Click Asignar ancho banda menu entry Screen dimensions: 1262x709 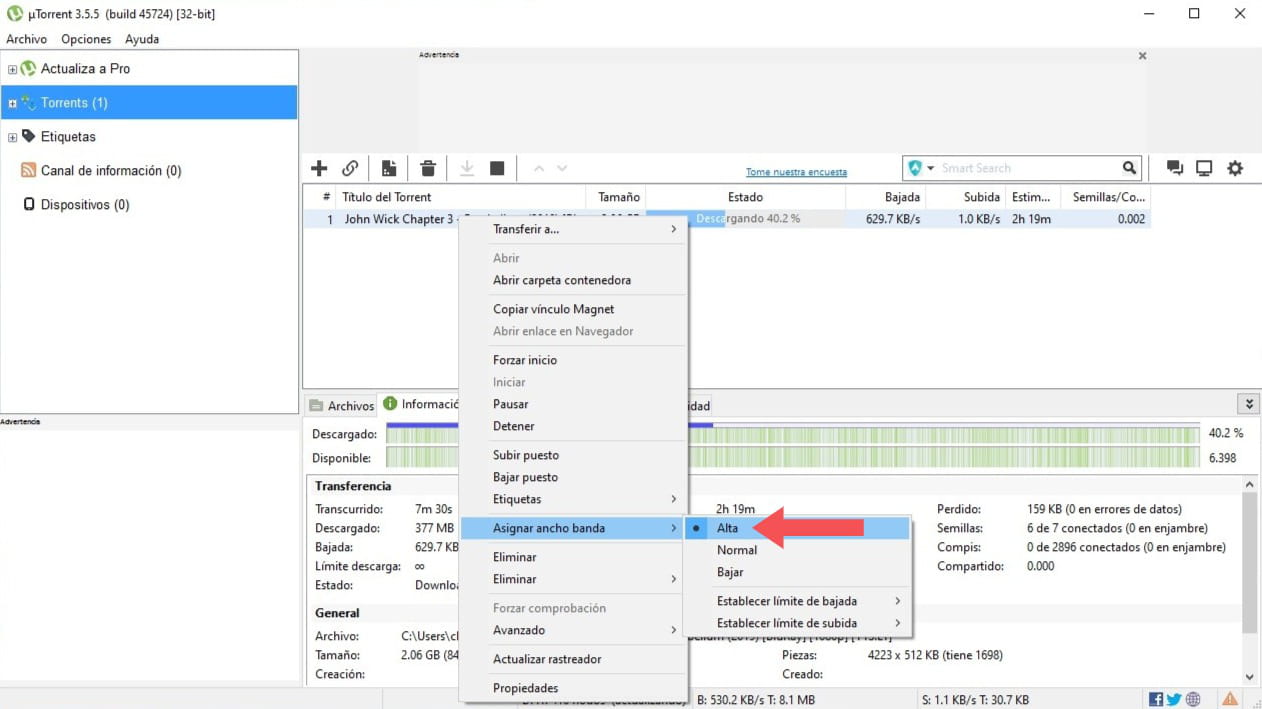574,528
